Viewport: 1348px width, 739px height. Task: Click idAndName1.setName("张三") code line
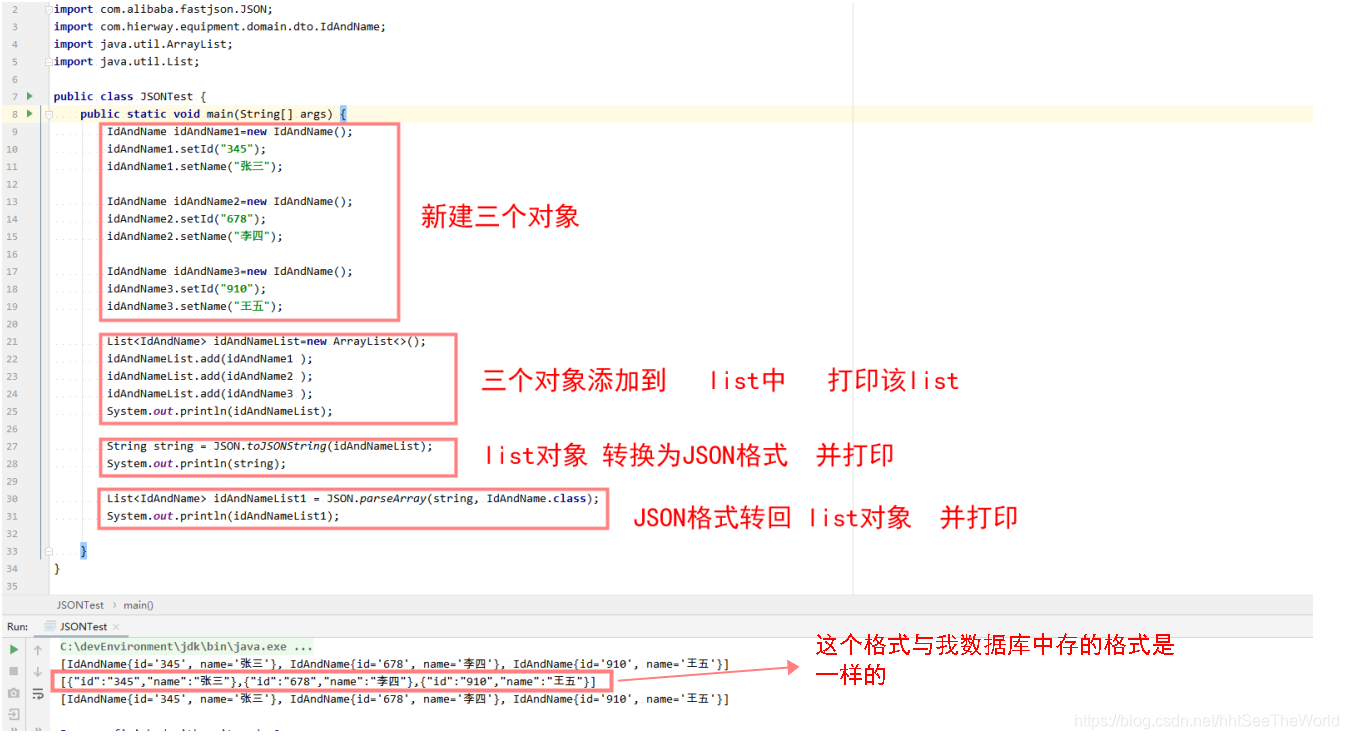click(195, 166)
